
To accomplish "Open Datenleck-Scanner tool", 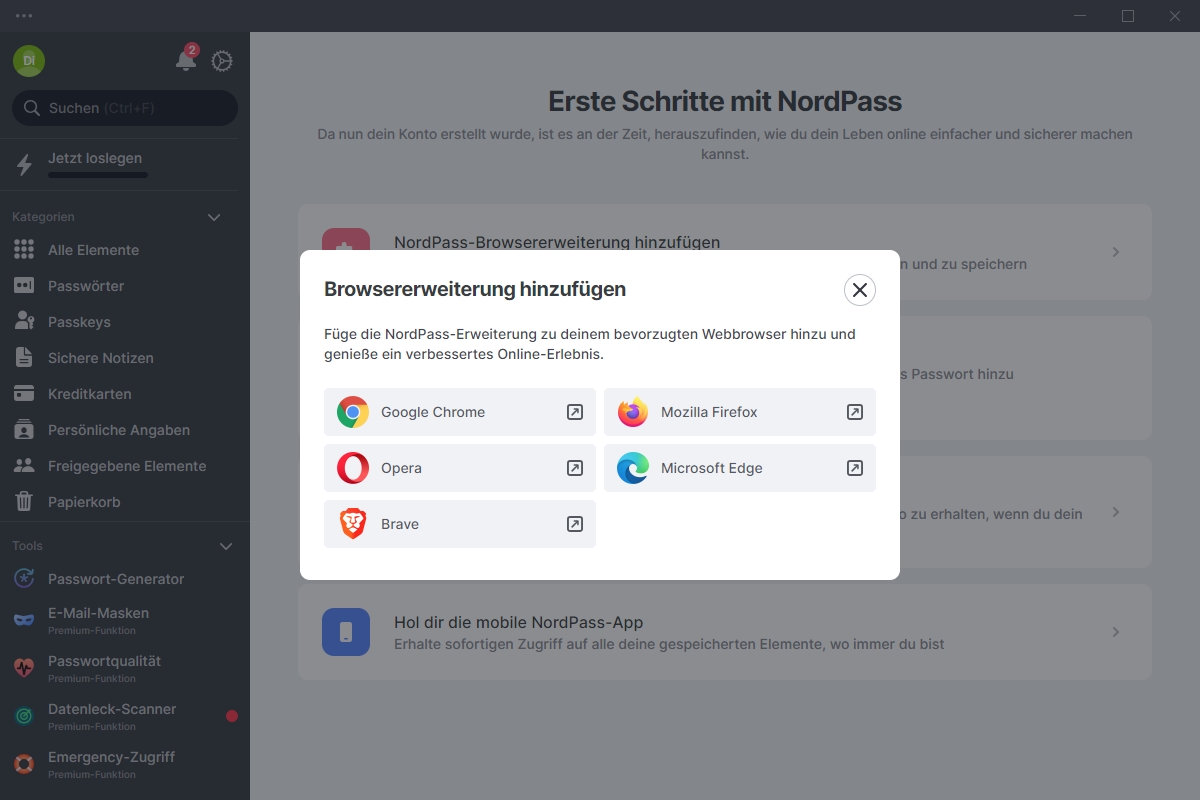I will (x=124, y=716).
